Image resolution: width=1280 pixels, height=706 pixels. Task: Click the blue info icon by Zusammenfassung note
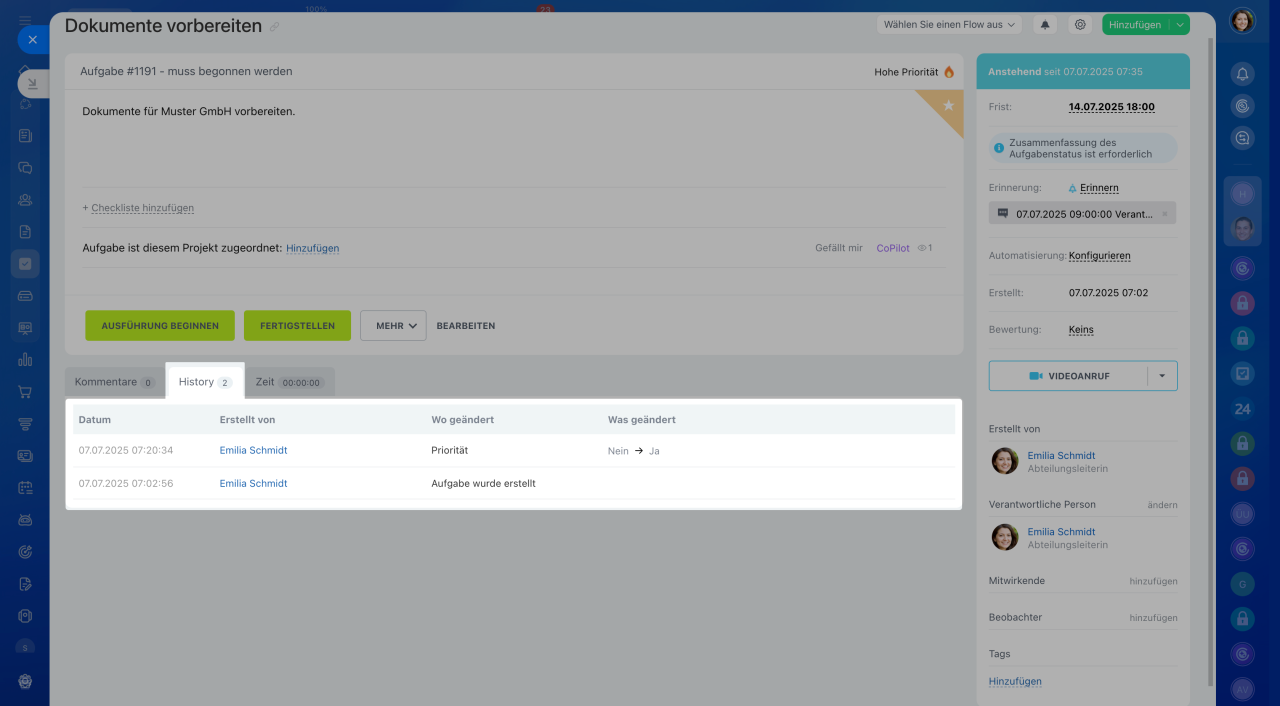(998, 148)
